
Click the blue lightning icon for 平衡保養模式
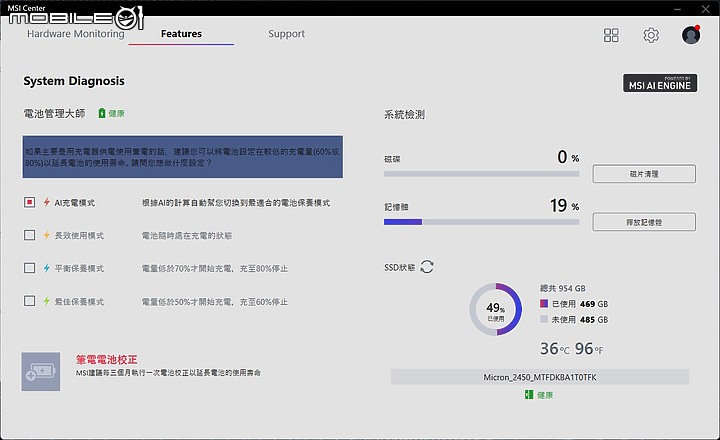pos(46,268)
